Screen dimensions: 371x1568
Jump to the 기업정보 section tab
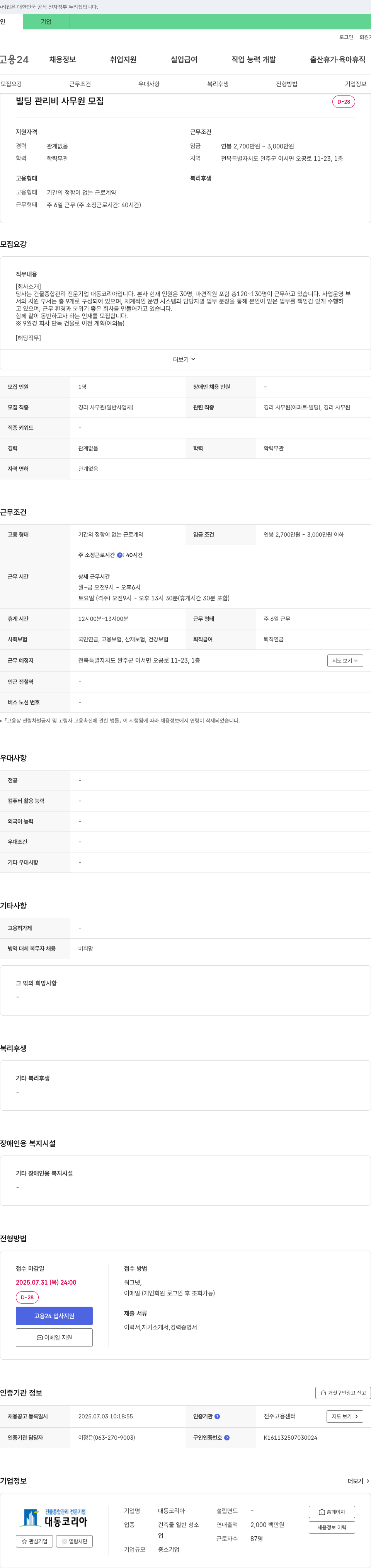356,84
